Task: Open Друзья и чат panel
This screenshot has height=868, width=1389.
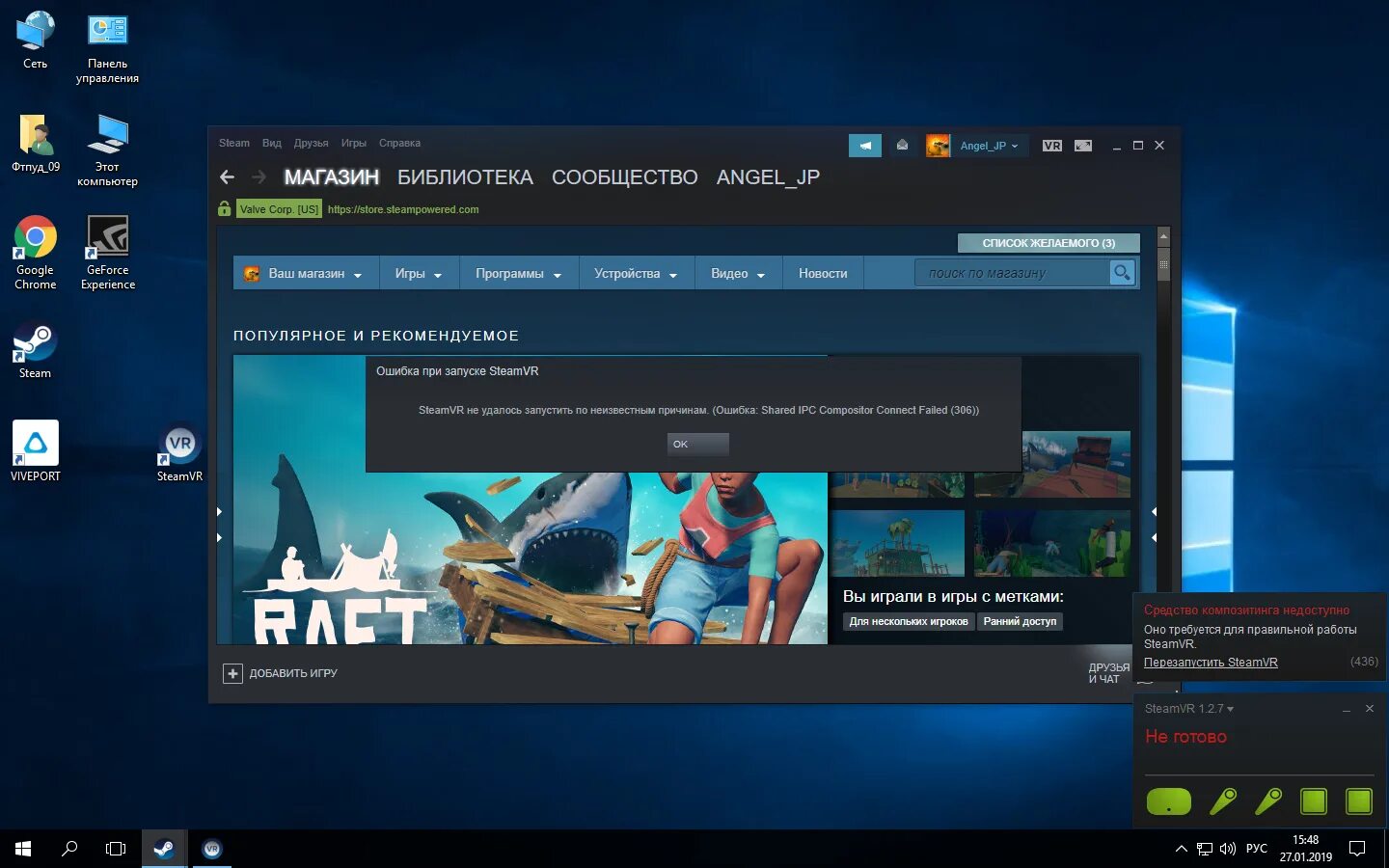Action: tap(1108, 673)
